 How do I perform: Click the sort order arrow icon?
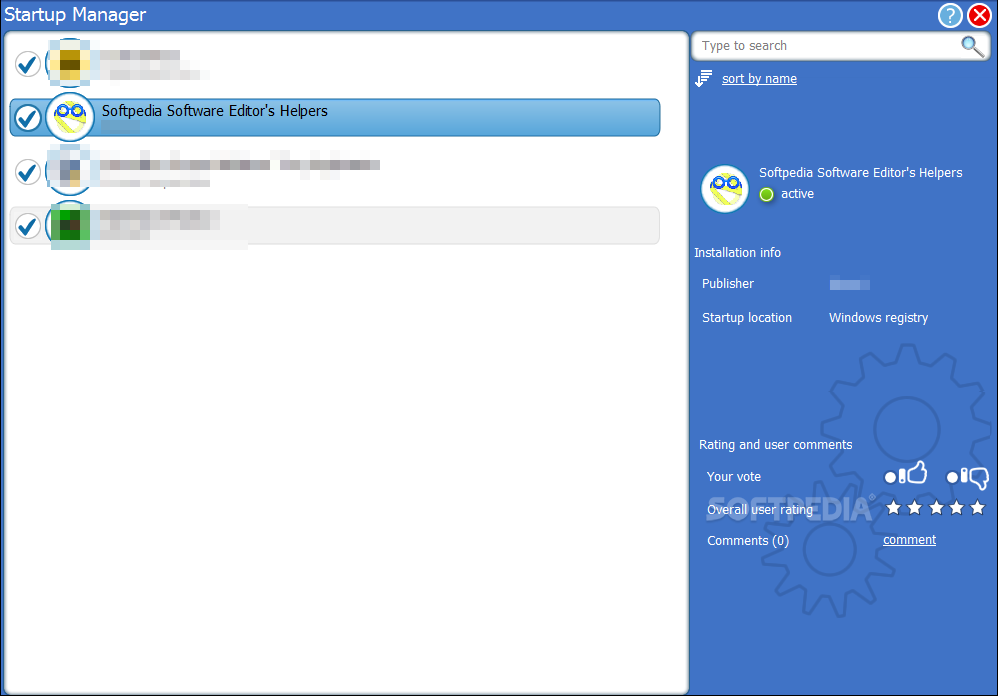coord(703,78)
